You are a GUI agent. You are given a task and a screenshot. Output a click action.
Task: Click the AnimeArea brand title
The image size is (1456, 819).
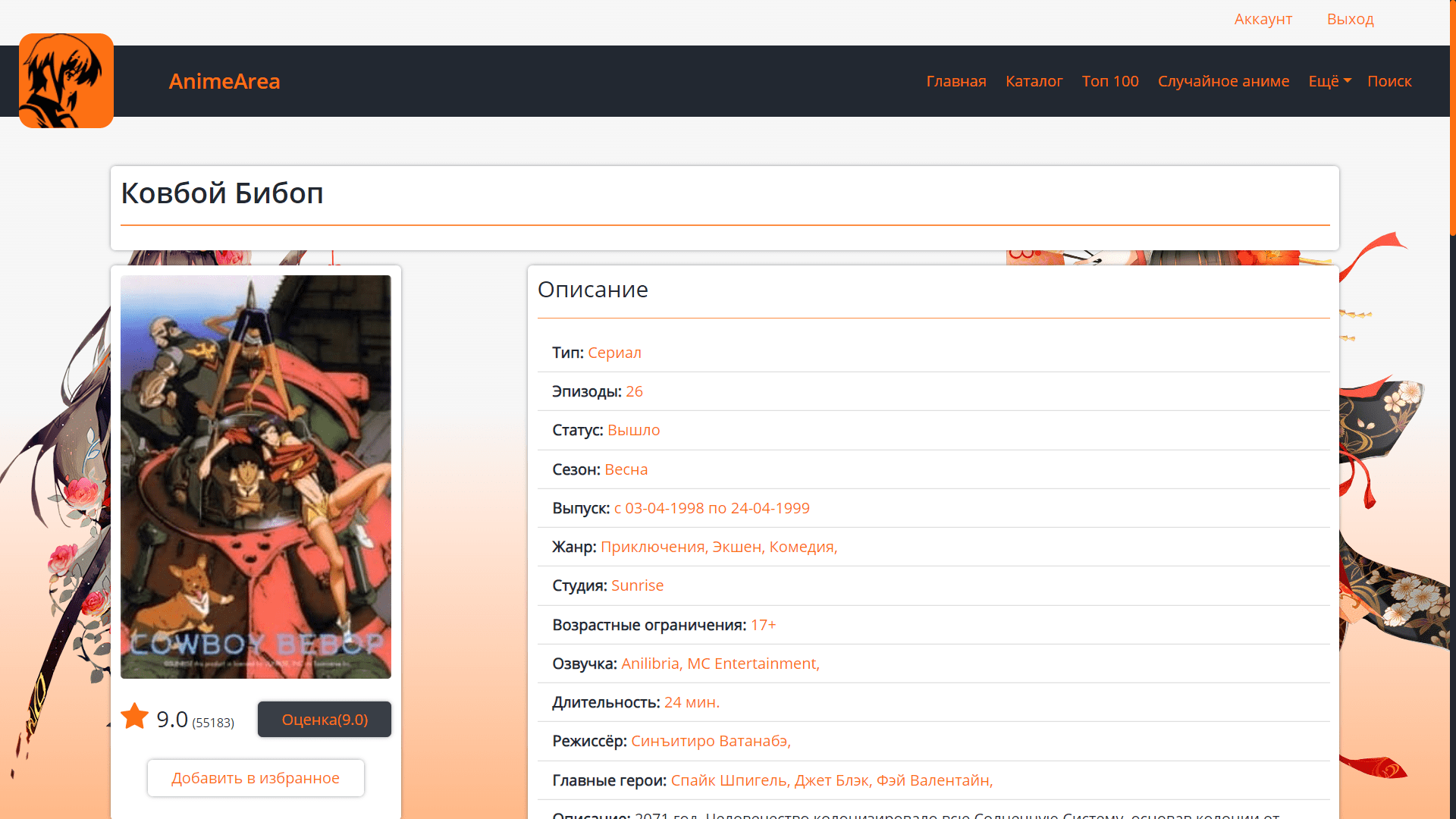(x=224, y=81)
